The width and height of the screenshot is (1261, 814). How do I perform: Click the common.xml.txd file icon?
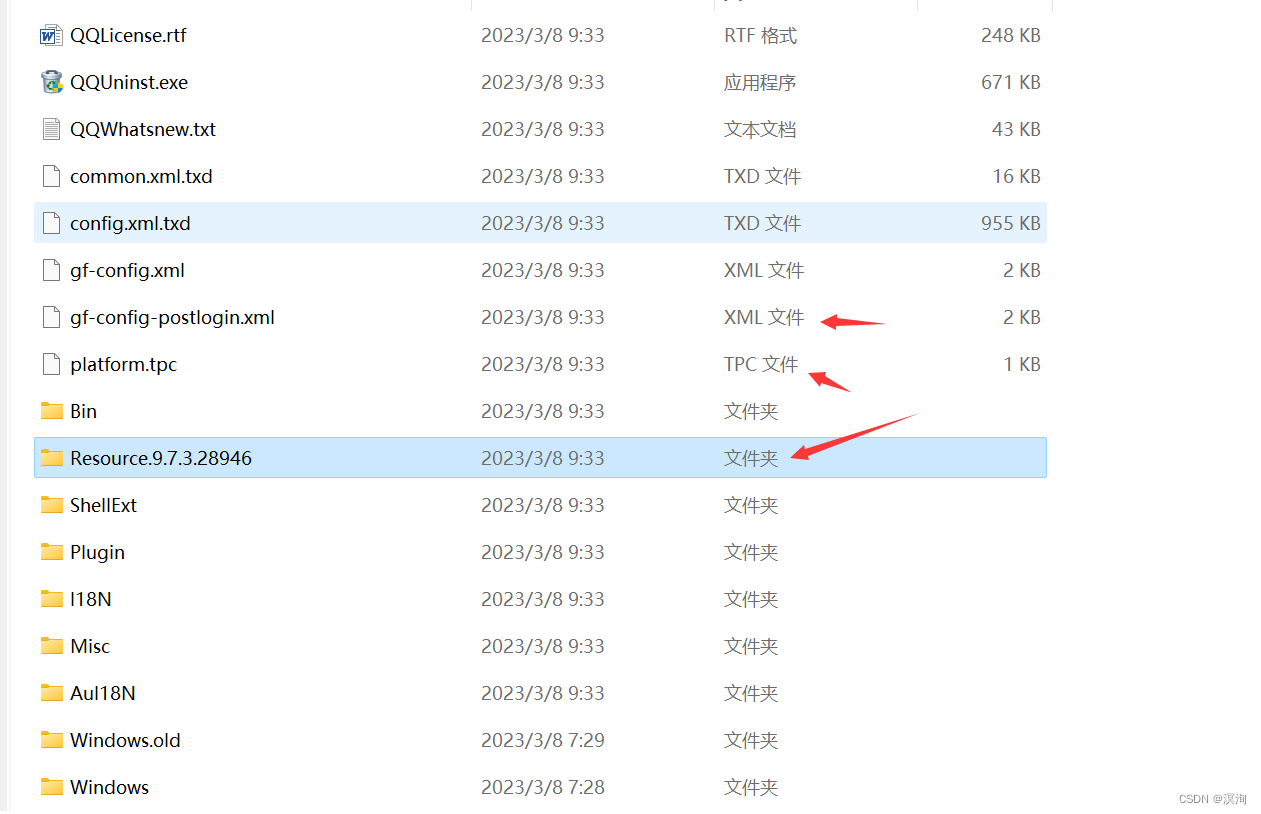51,177
